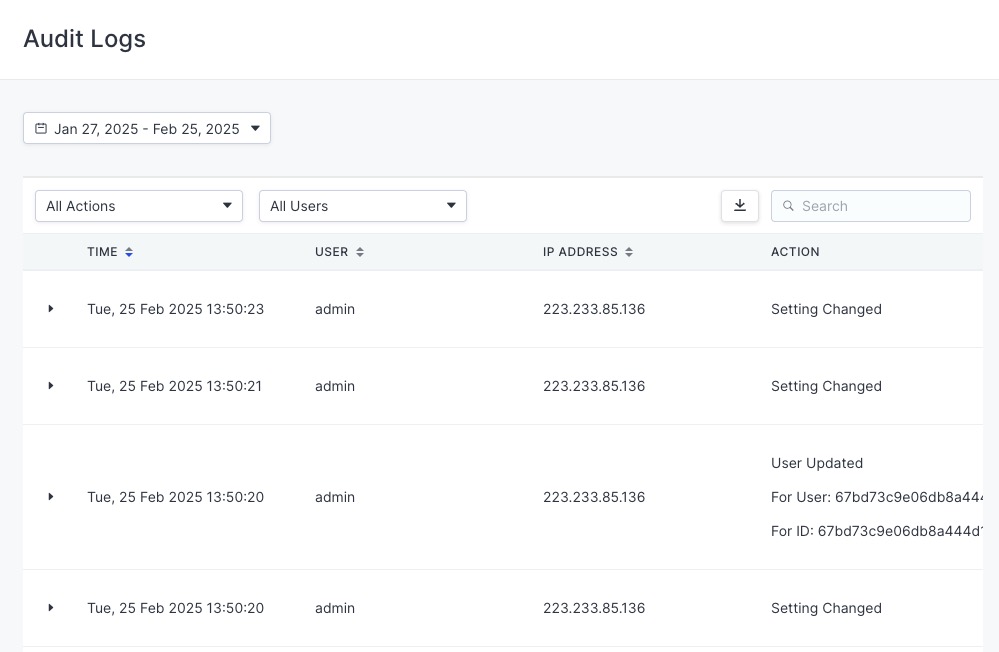Expand the log entry timestamped 13:50:21

tap(51, 386)
